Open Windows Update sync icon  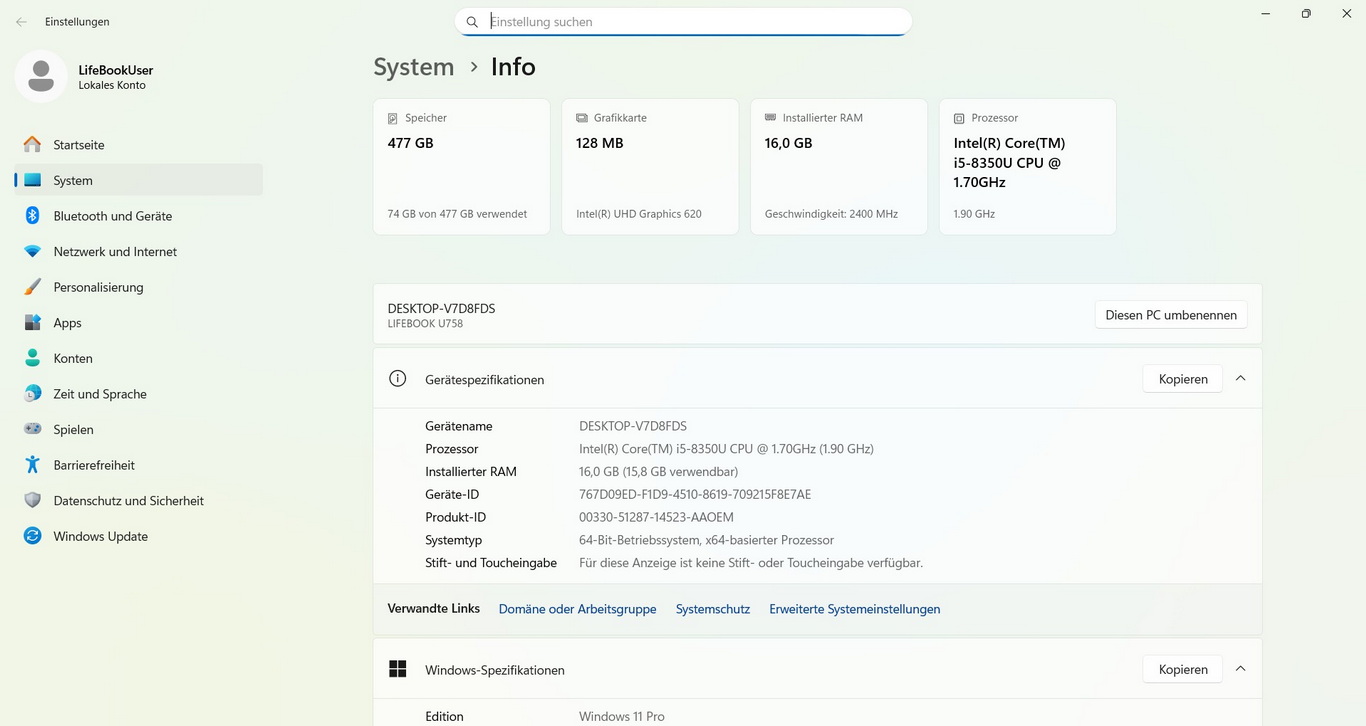[x=33, y=536]
